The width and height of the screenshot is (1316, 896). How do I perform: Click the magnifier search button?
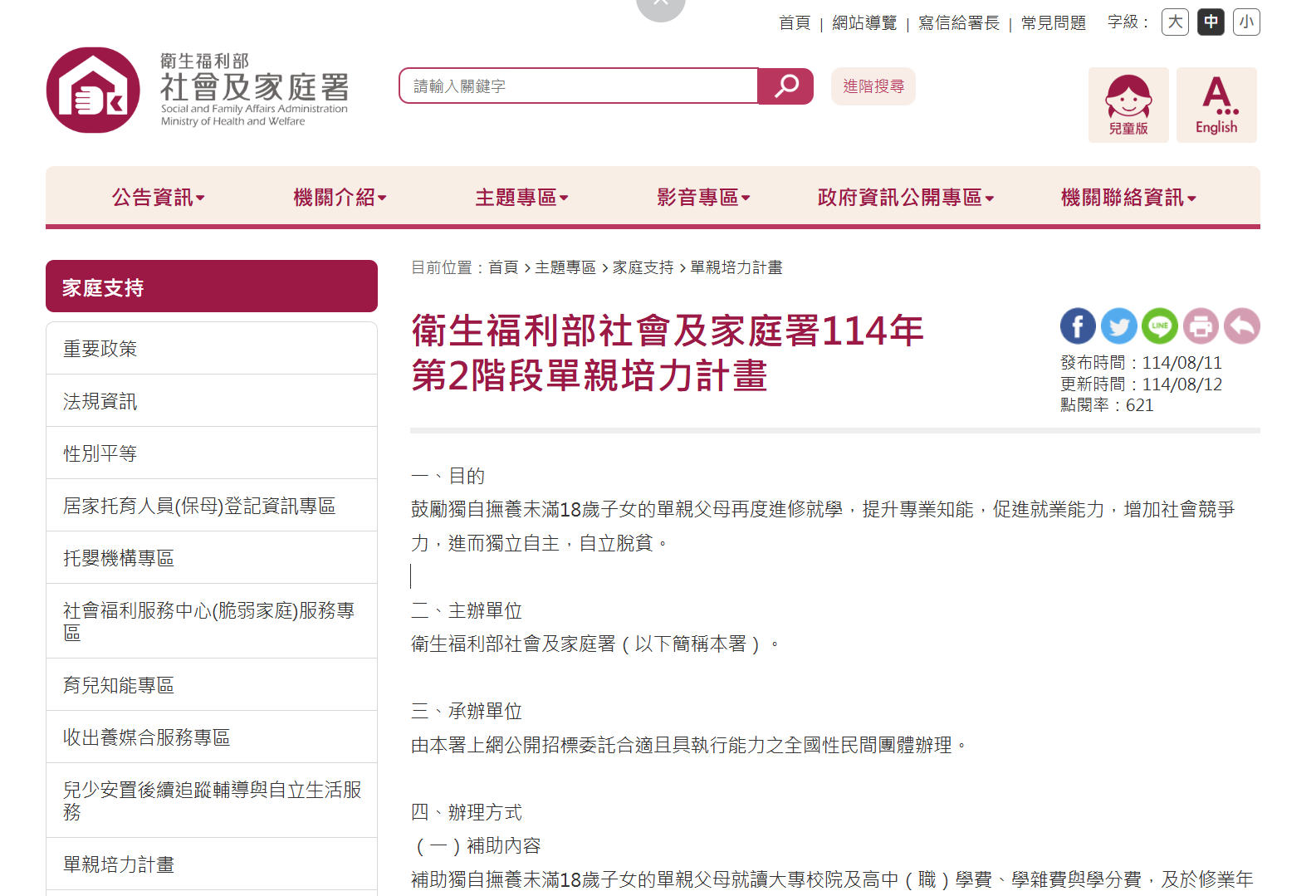coord(785,86)
